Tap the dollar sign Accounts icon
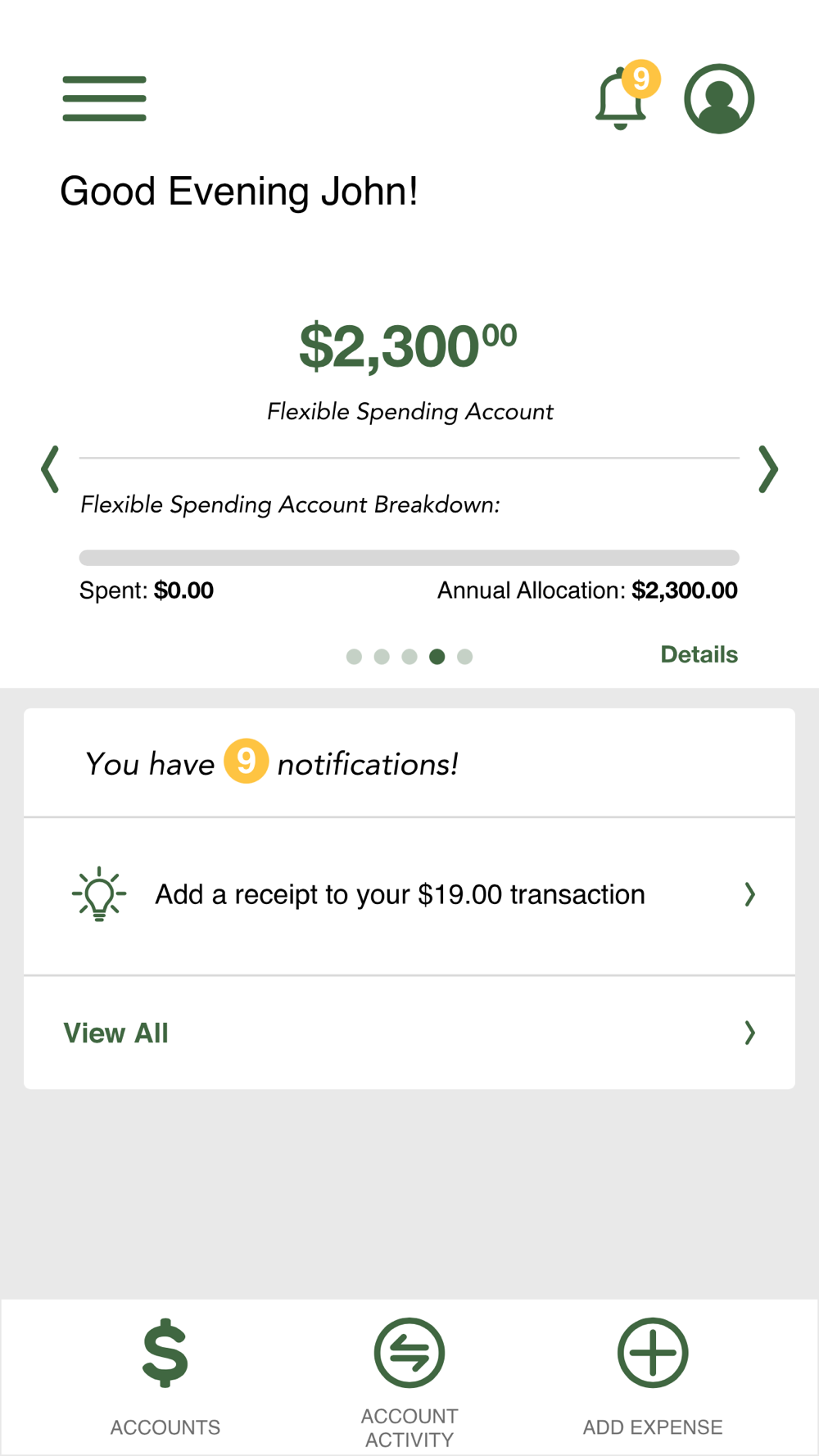 [165, 1353]
